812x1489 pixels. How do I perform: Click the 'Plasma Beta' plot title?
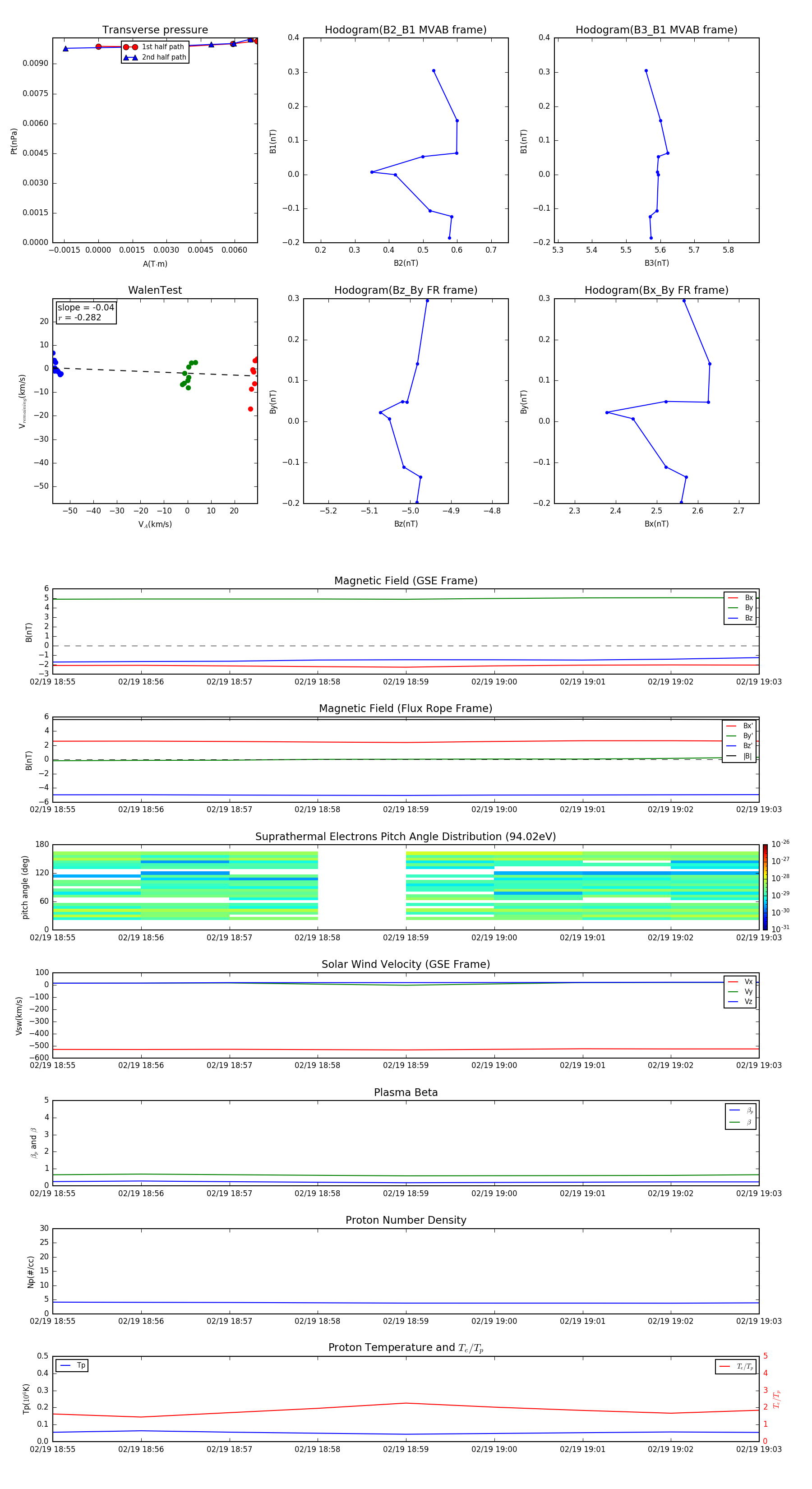[x=406, y=1092]
